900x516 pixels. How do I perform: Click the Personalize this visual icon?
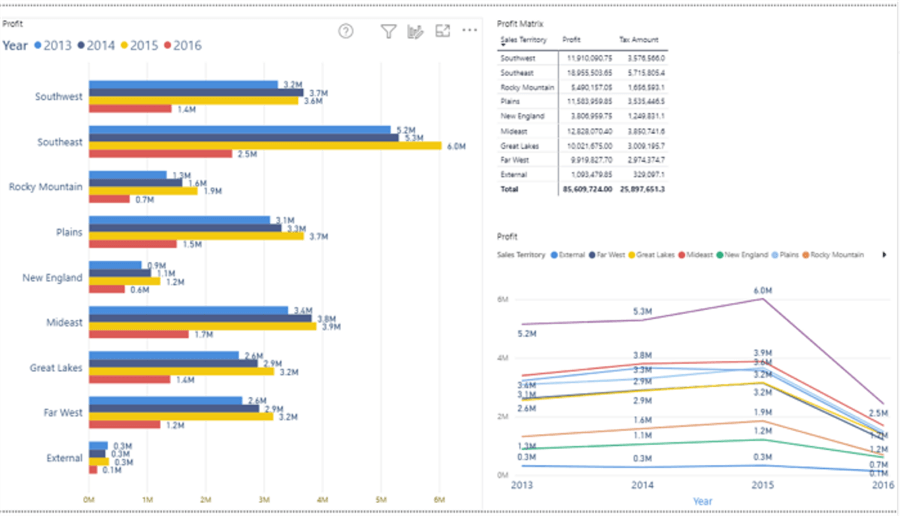tap(415, 32)
